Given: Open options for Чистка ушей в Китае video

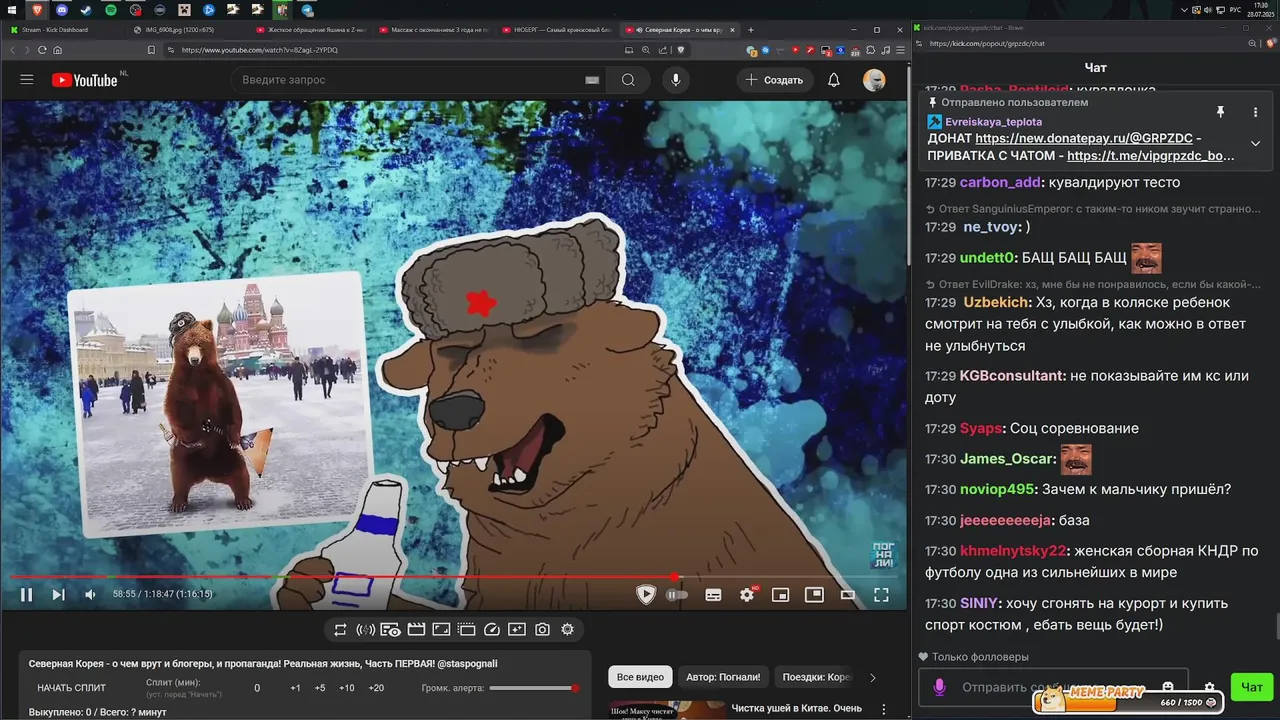Looking at the screenshot, I should click(x=883, y=709).
